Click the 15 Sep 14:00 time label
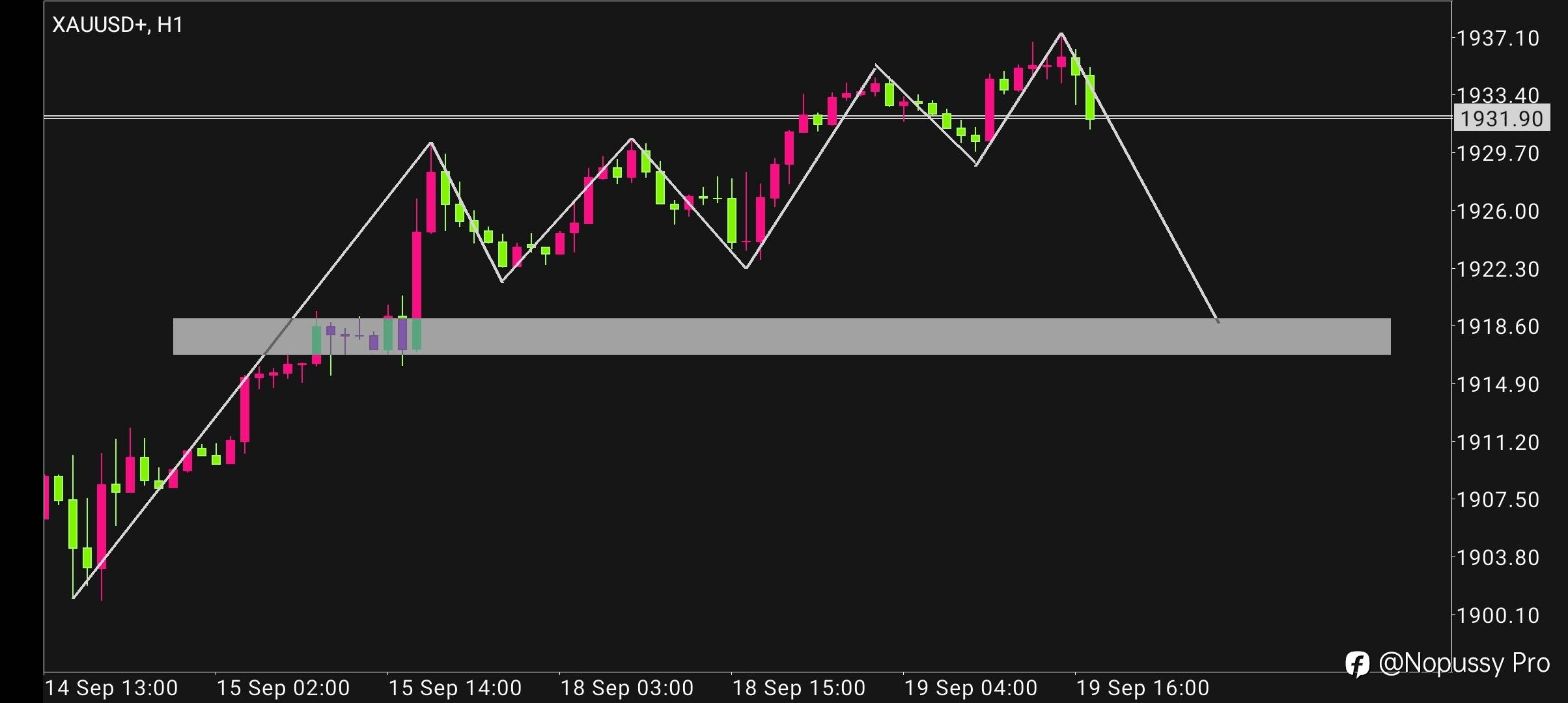Image resolution: width=1568 pixels, height=703 pixels. click(455, 688)
